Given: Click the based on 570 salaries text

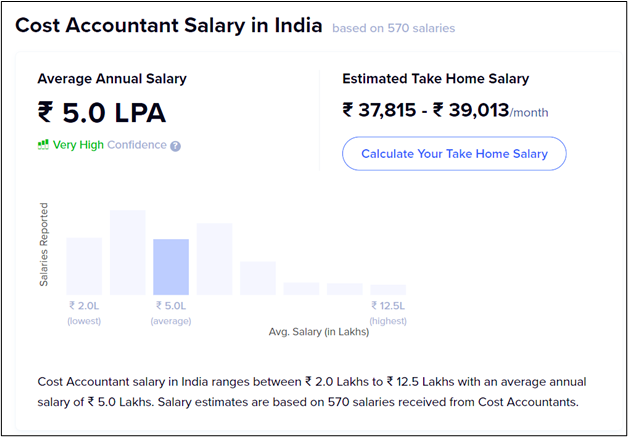Looking at the screenshot, I should point(394,28).
